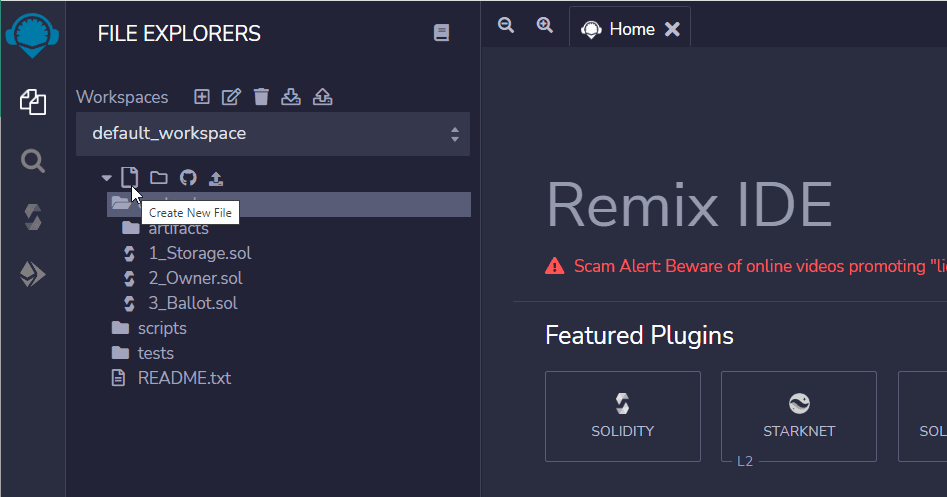Open 1_Storage.sol file

(x=200, y=253)
